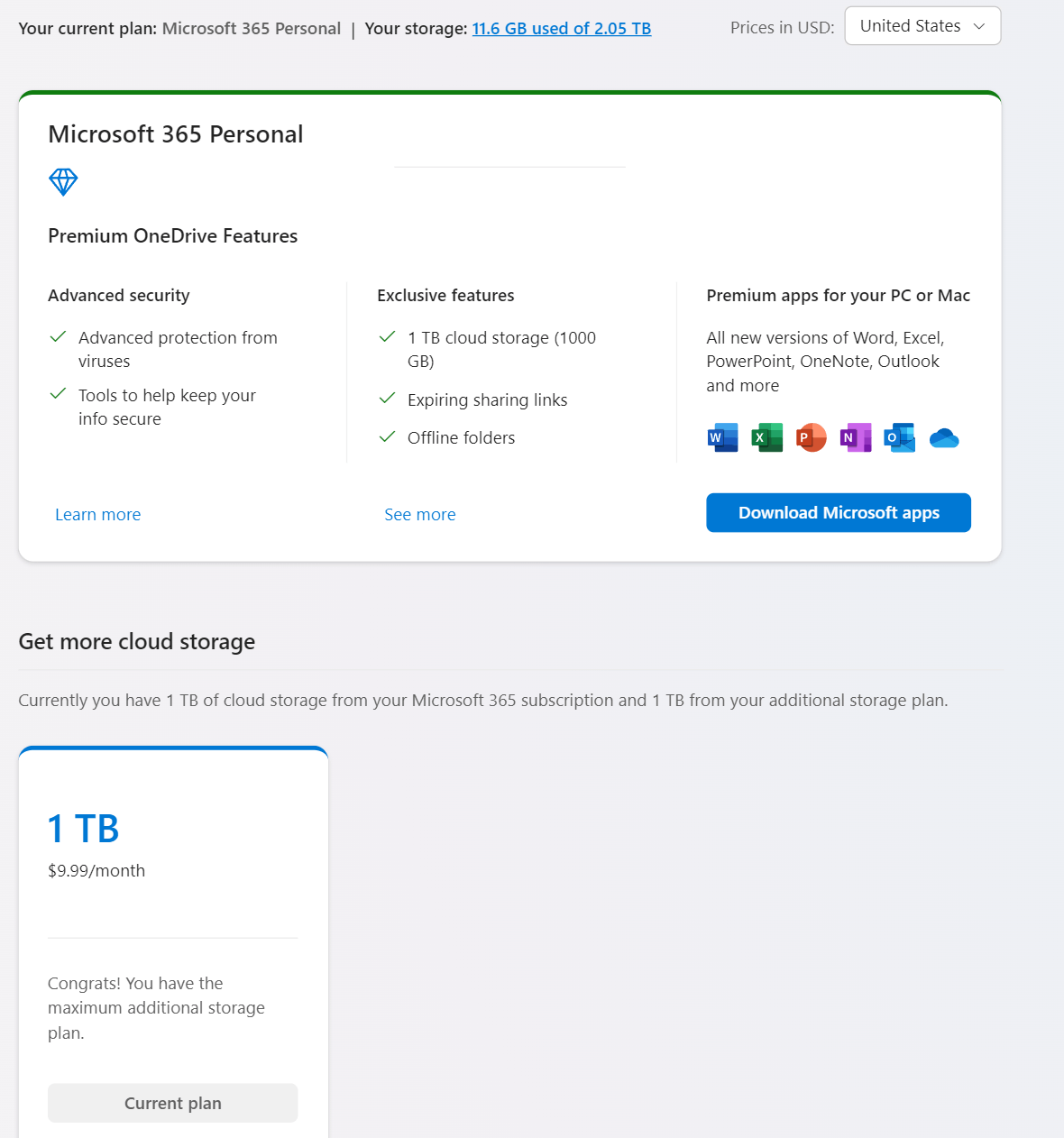
Task: Click the OneDrive cloud icon
Action: click(x=944, y=438)
